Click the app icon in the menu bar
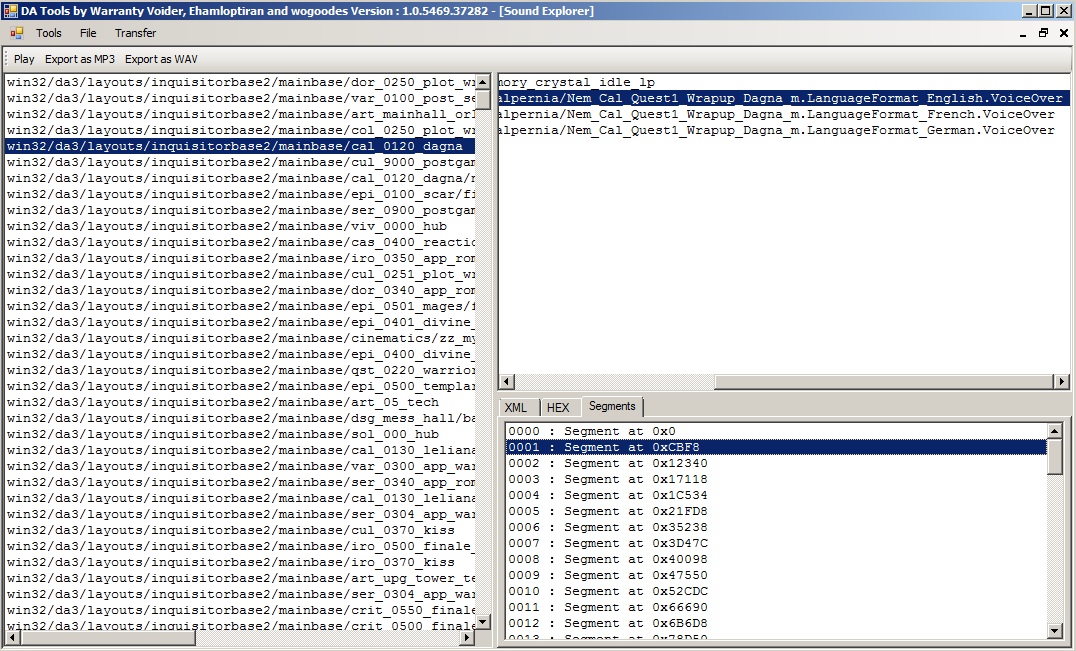The width and height of the screenshot is (1076, 651). [x=17, y=33]
